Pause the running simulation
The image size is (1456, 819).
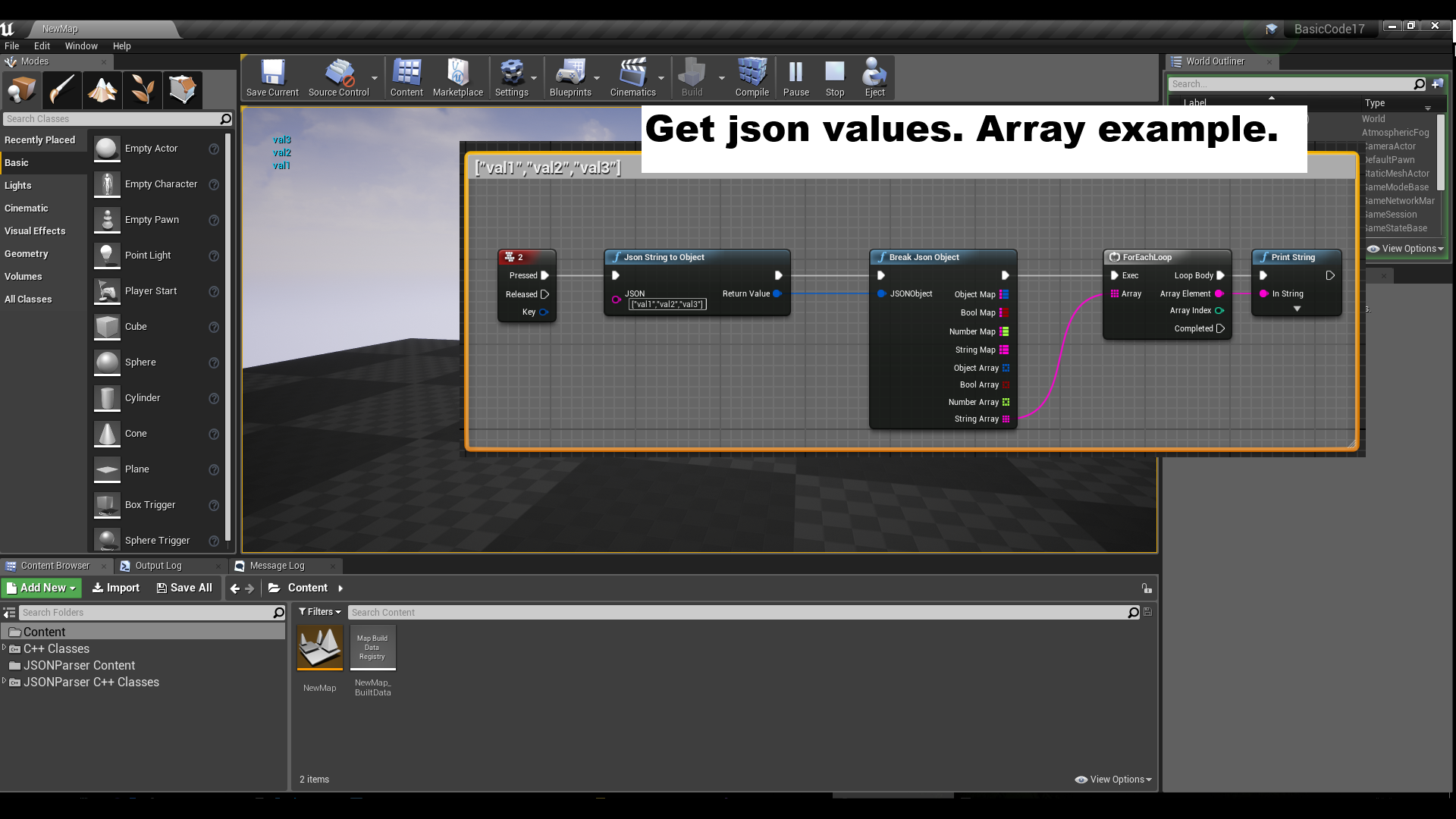[x=795, y=77]
